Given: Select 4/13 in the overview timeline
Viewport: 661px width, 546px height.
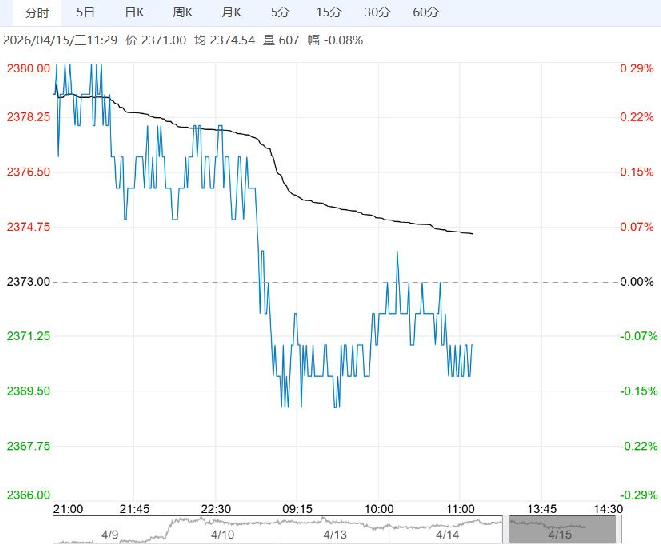Looking at the screenshot, I should coord(333,535).
